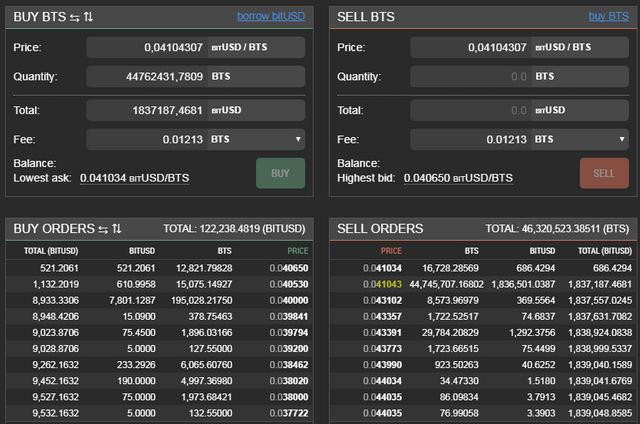Image resolution: width=640 pixels, height=424 pixels.
Task: Select the Total field in the buy form
Action: pyautogui.click(x=146, y=110)
